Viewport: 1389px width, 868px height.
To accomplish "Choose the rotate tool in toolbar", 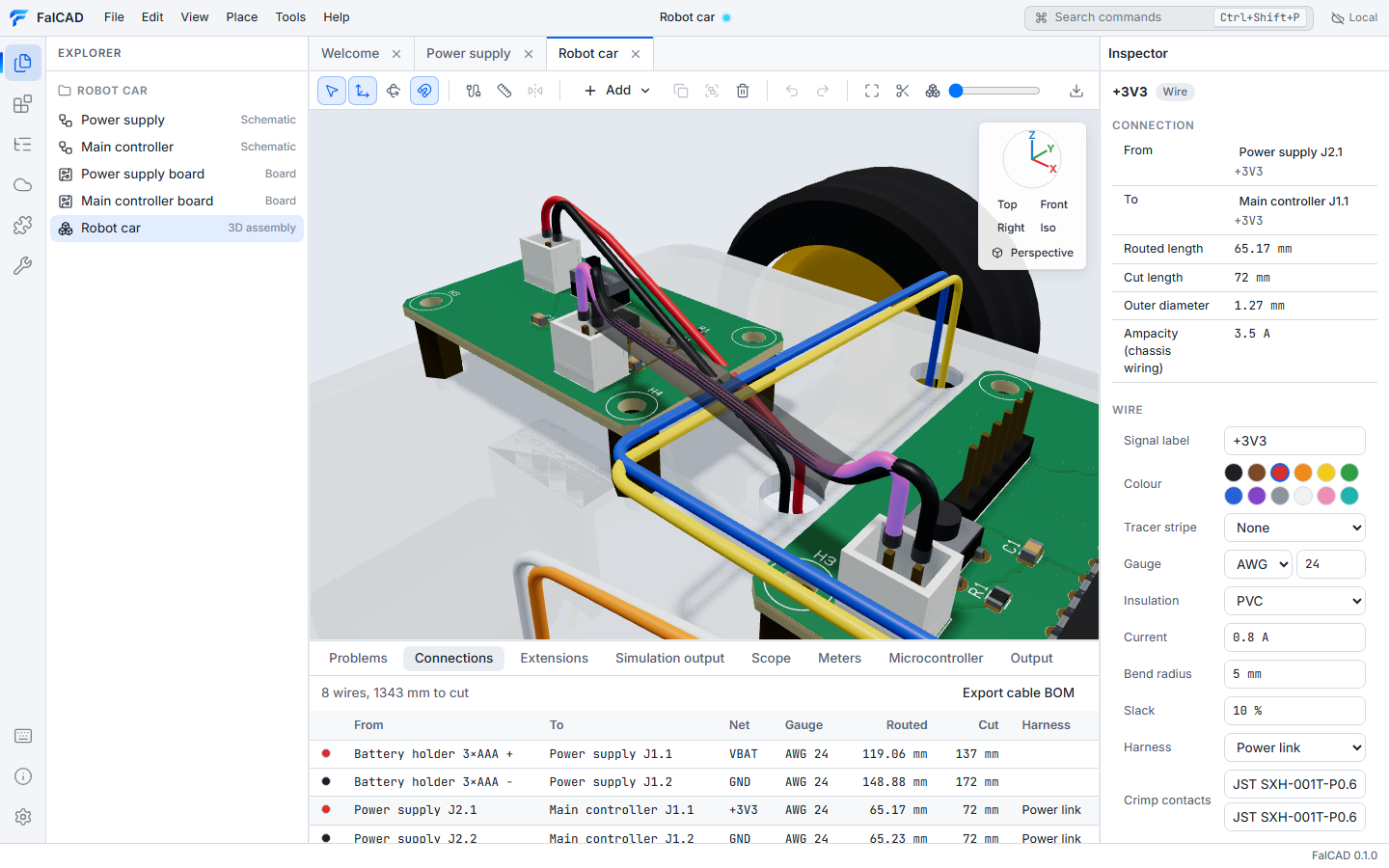I will coord(394,91).
